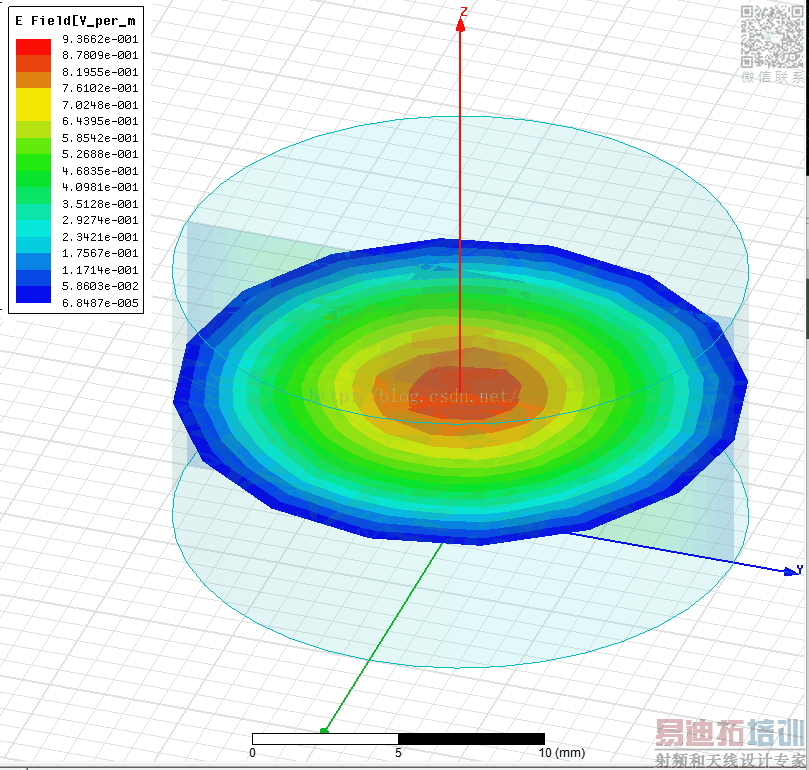Click the dark blue bottom legend swatch

[x=34, y=295]
